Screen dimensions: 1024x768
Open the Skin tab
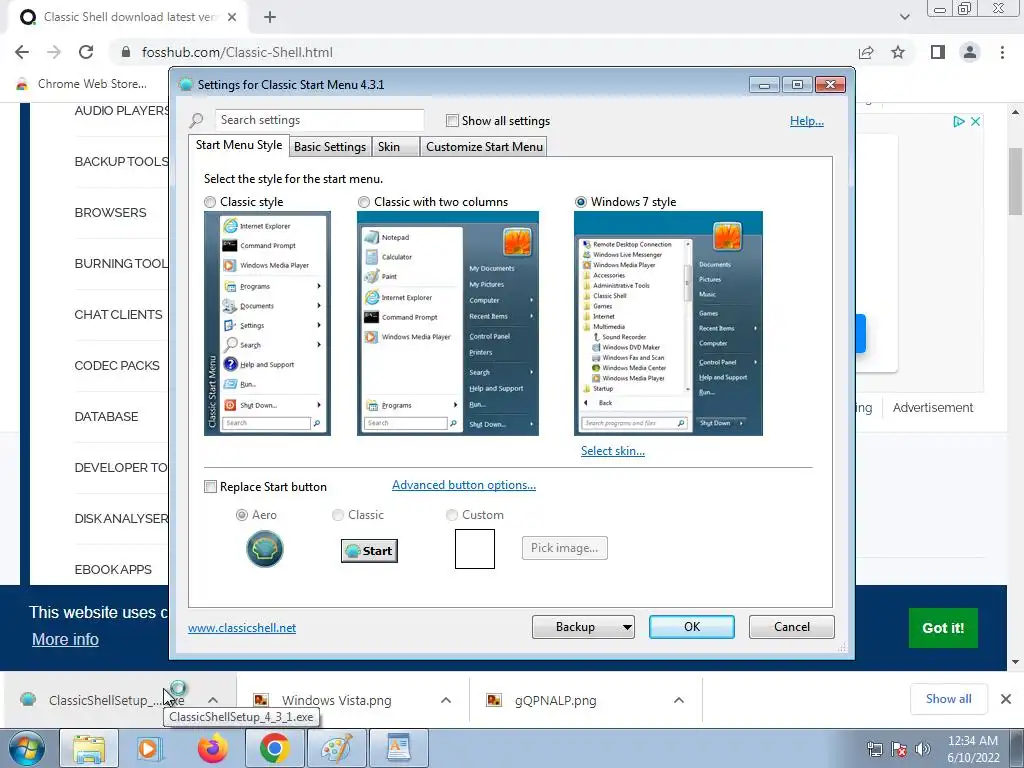(395, 147)
